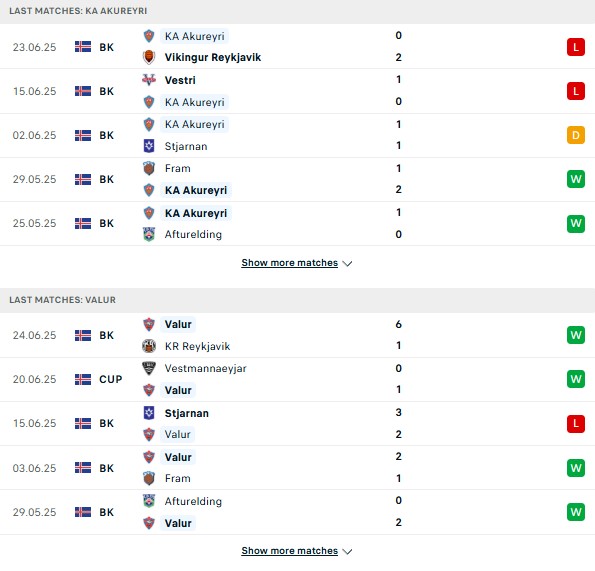Expand more matches under Valur section
The width and height of the screenshot is (595, 571).
click(290, 551)
